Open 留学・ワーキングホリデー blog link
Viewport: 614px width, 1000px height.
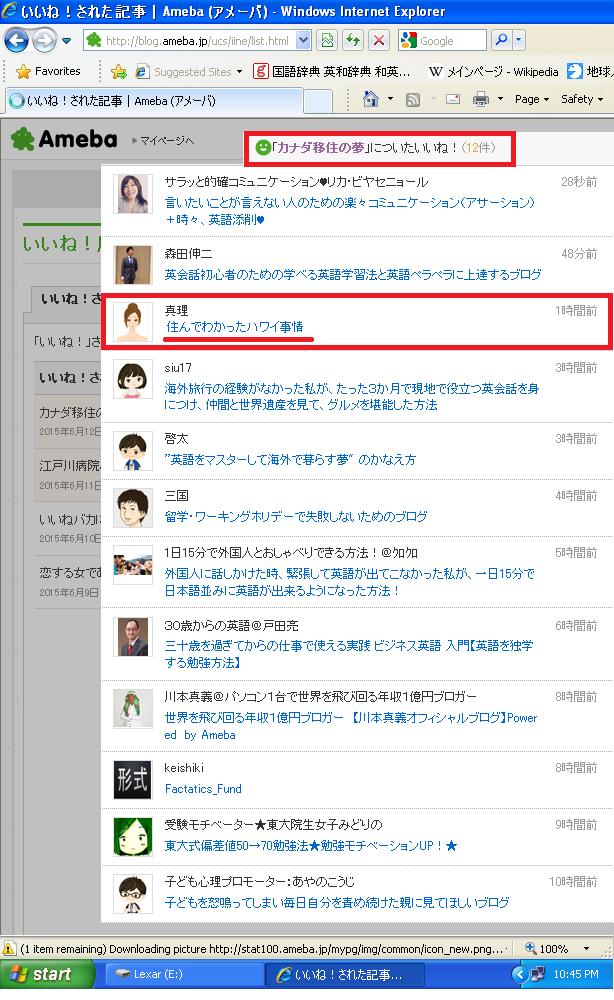(x=296, y=517)
